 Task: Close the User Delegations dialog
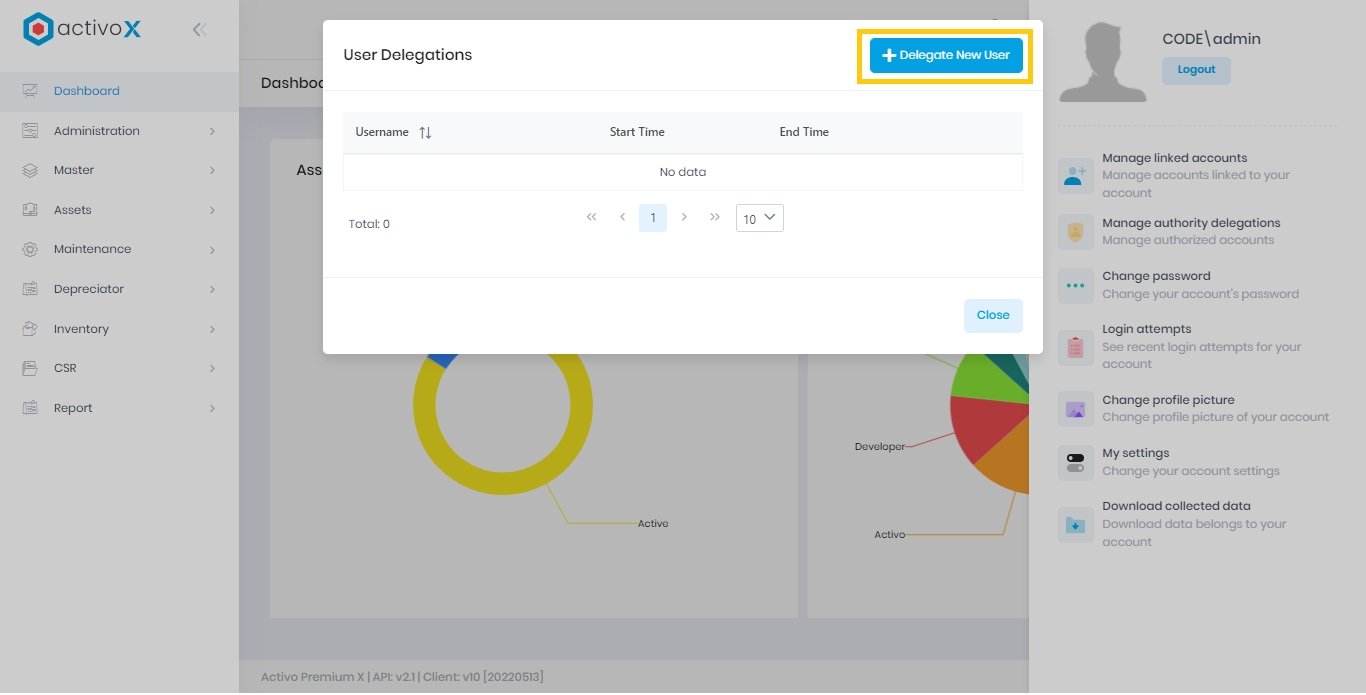[992, 314]
